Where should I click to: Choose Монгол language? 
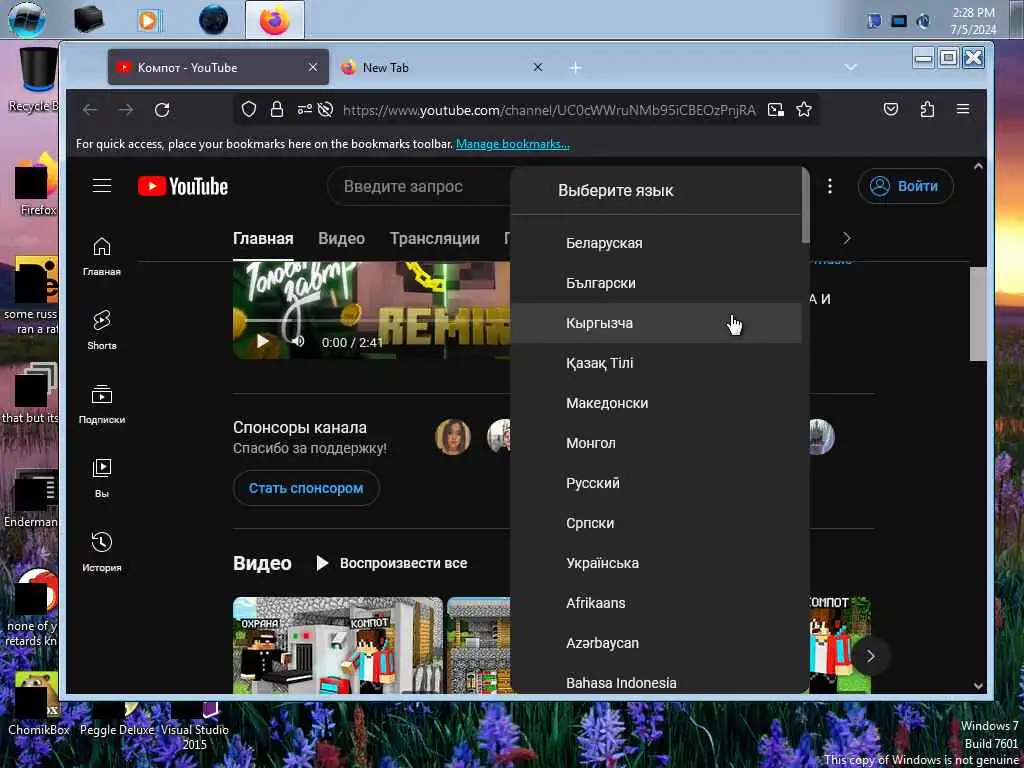click(656, 443)
